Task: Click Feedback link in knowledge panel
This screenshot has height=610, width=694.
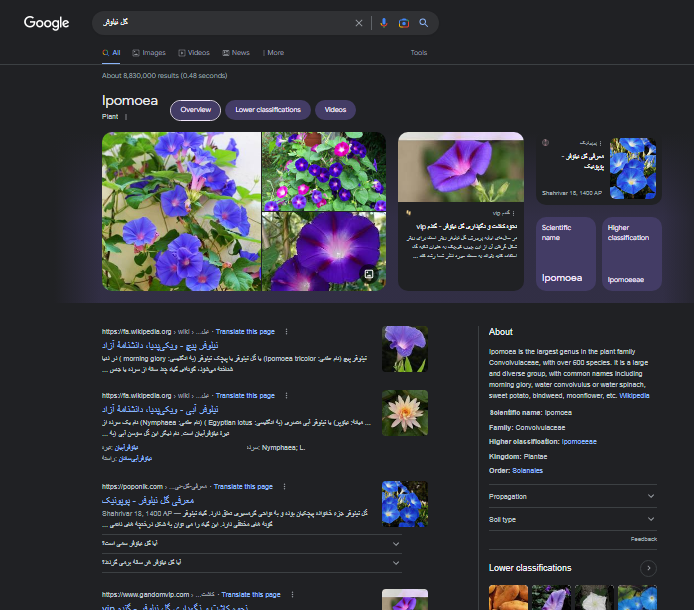Action: [644, 539]
